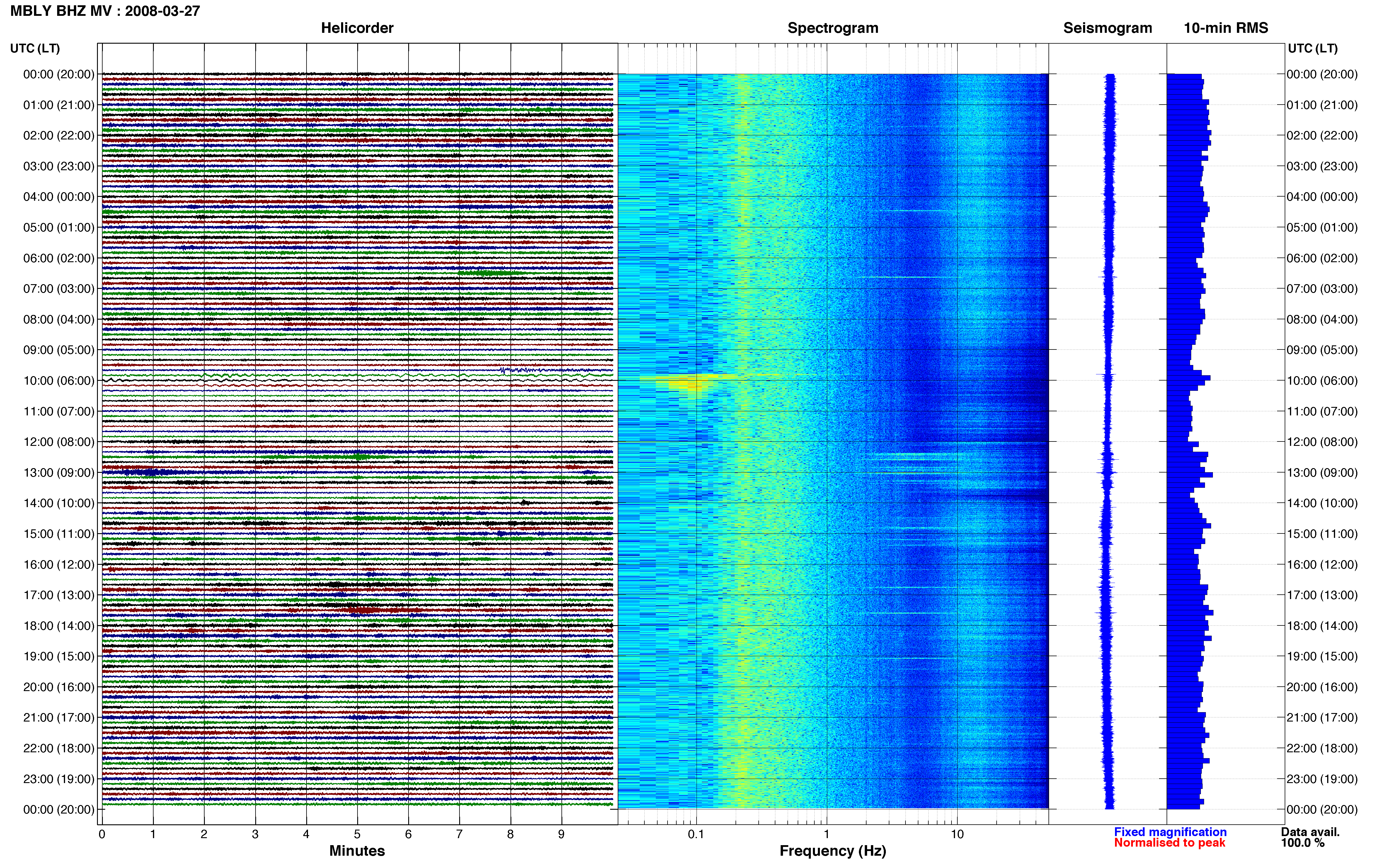Image resolution: width=1389 pixels, height=868 pixels.
Task: Click the right 'UTC (LT)' axis label
Action: coord(1312,48)
